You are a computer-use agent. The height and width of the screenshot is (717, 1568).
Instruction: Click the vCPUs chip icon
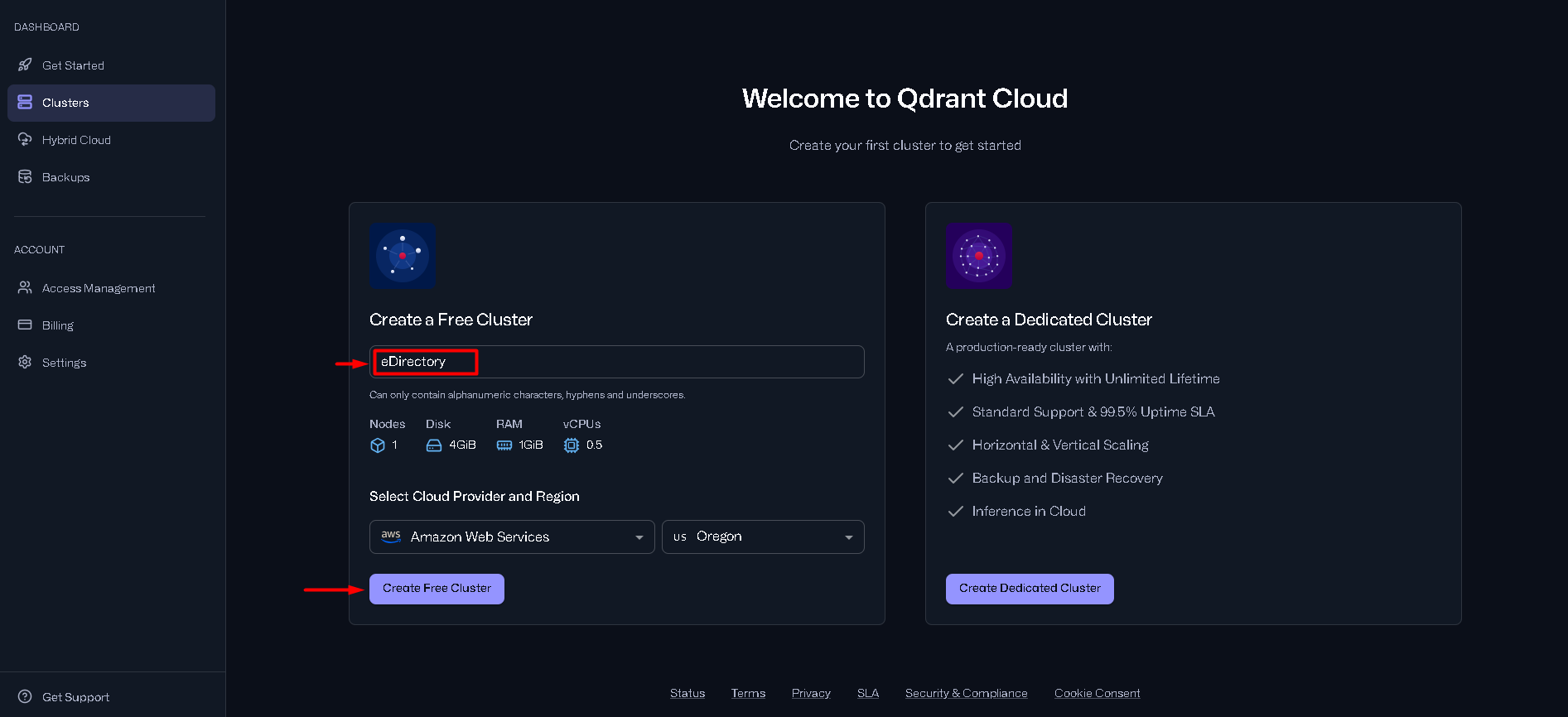point(572,445)
